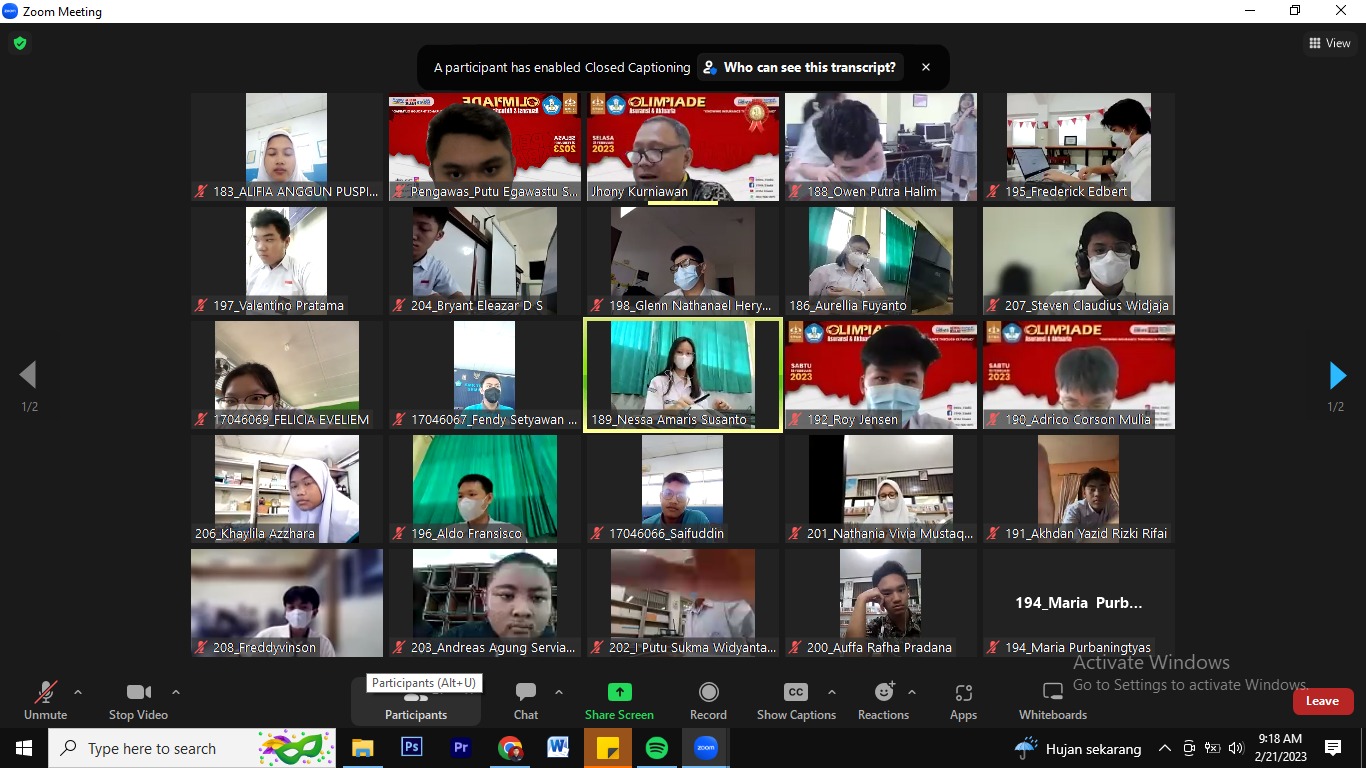This screenshot has width=1366, height=768.
Task: Unmute the microphone in Zoom toolbar
Action: point(45,700)
